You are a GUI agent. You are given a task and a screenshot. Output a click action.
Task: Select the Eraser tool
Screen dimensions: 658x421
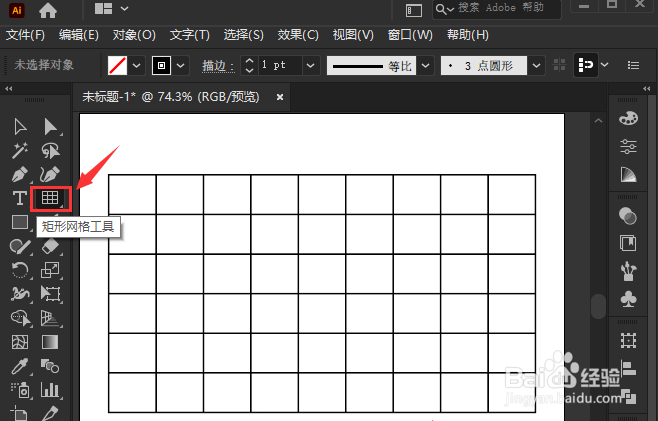pyautogui.click(x=50, y=246)
